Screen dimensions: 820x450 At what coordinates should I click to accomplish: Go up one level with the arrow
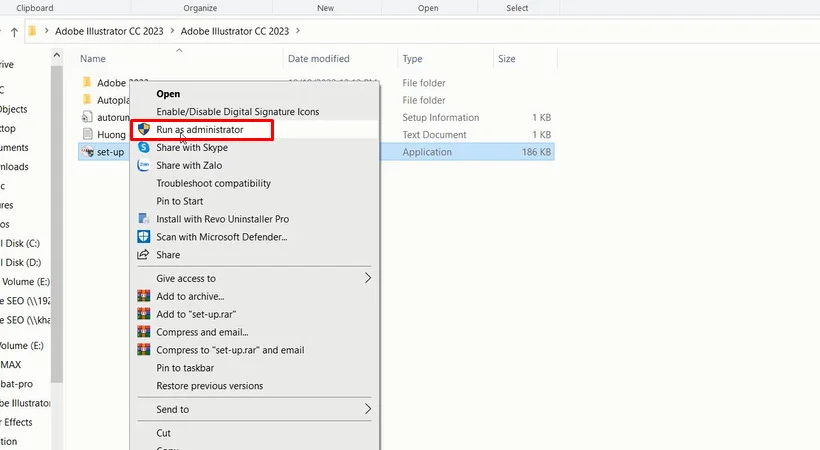pos(14,32)
